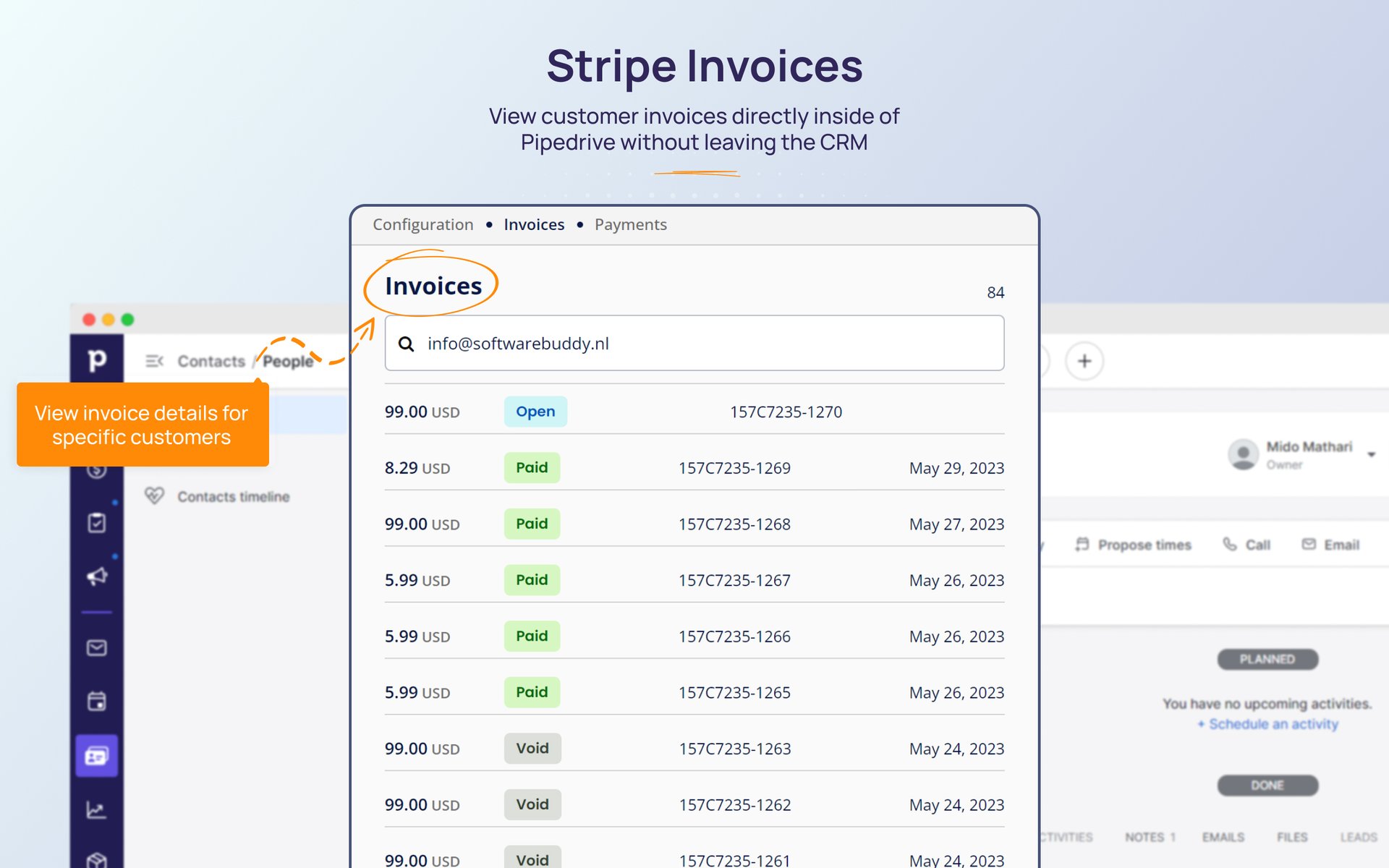
Task: Click the Propose times calendar icon
Action: (x=1082, y=544)
